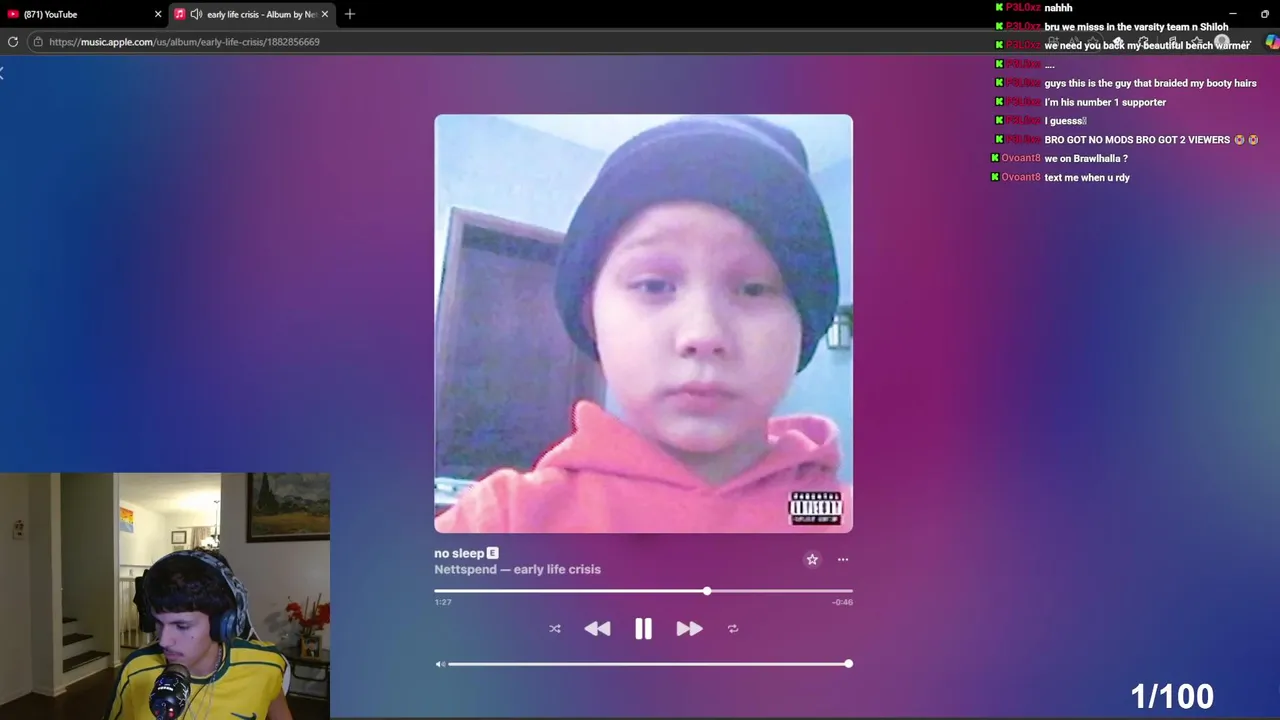Open the more options ellipsis menu
The width and height of the screenshot is (1280, 720).
[x=843, y=560]
